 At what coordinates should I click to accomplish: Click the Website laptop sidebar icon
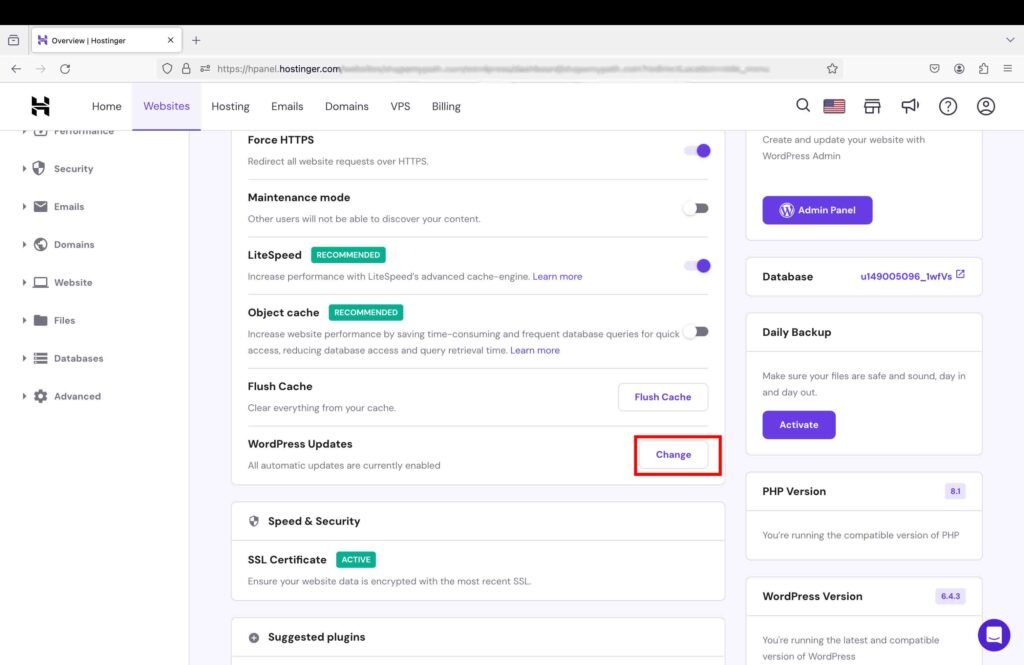(x=40, y=282)
